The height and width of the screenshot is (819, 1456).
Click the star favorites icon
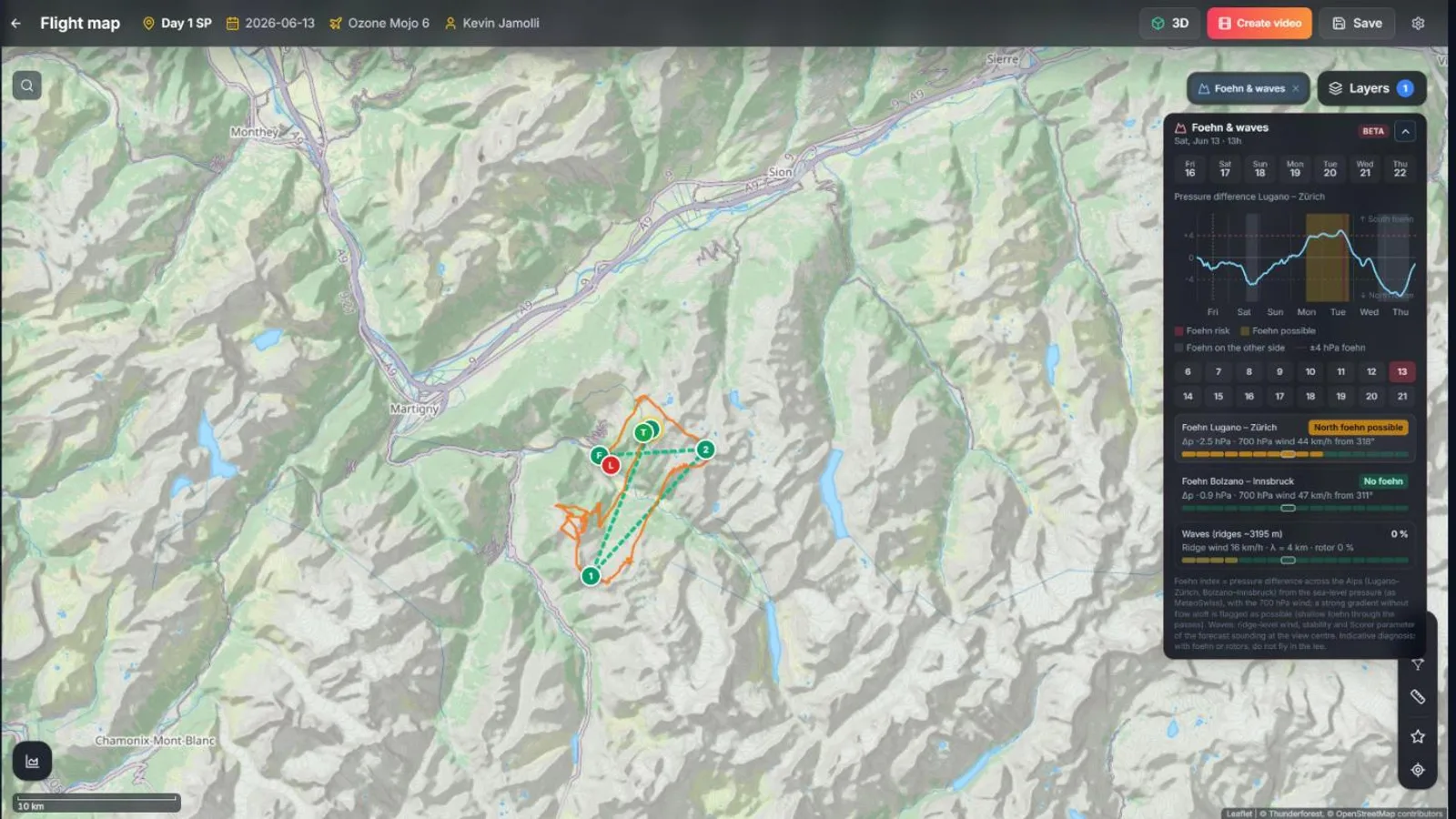(x=1418, y=736)
